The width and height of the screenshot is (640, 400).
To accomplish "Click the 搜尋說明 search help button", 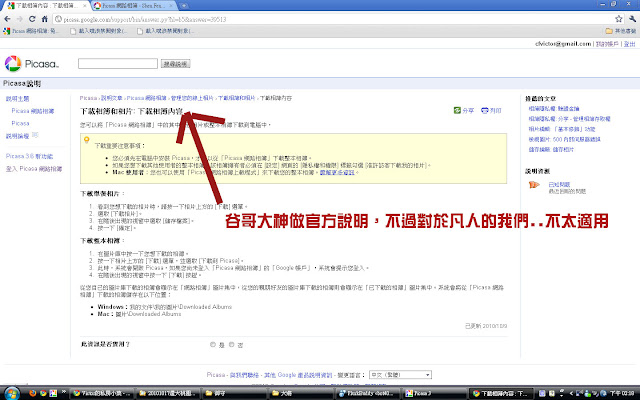I will [x=175, y=64].
